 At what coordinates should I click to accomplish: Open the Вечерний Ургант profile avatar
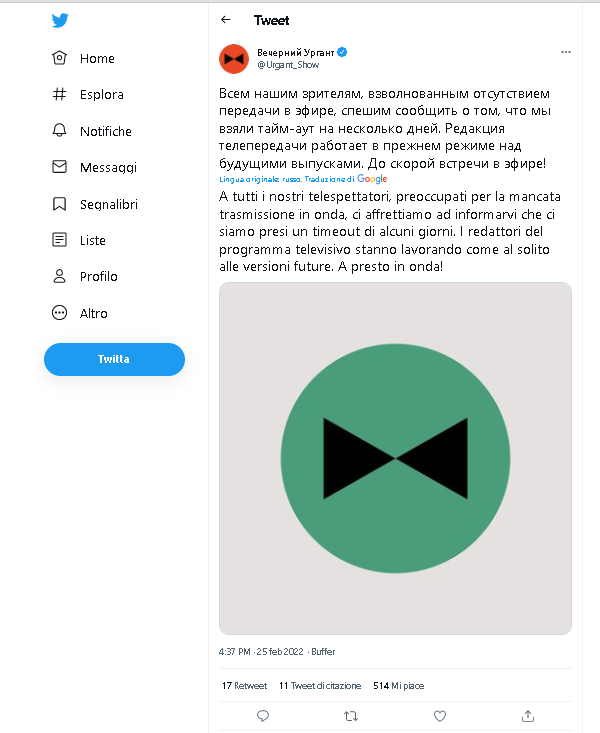[234, 59]
